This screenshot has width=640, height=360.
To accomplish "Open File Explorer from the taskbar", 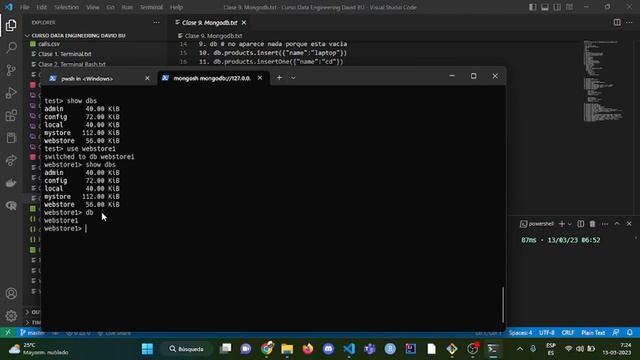I will (x=287, y=349).
